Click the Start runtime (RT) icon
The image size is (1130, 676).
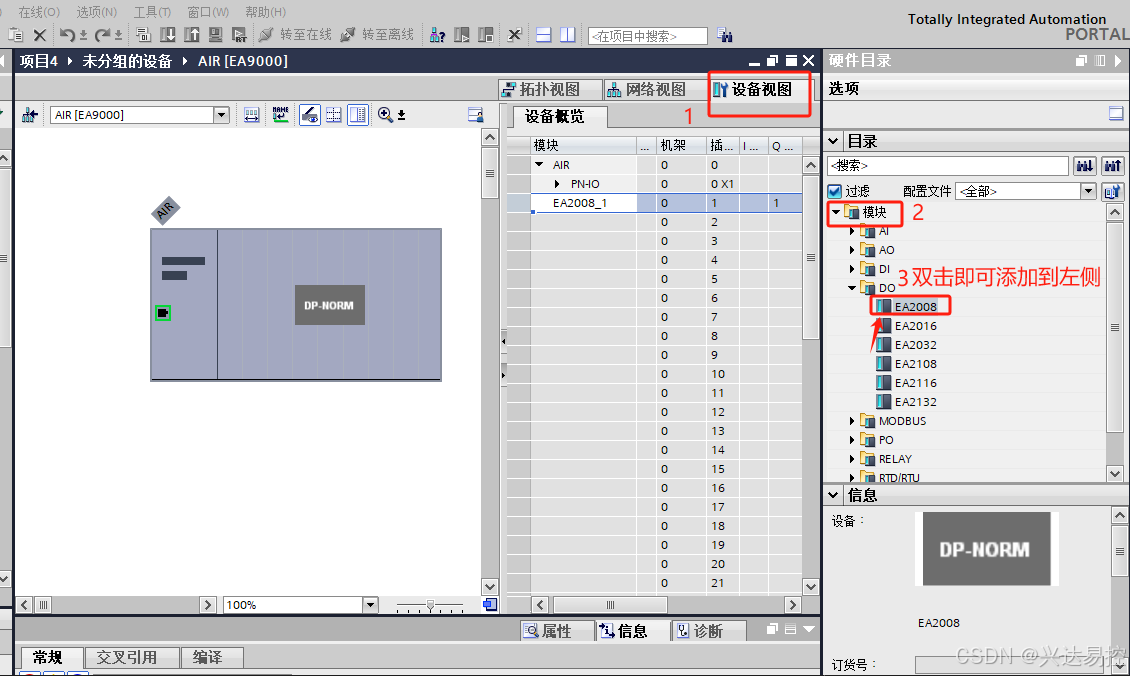(x=239, y=35)
